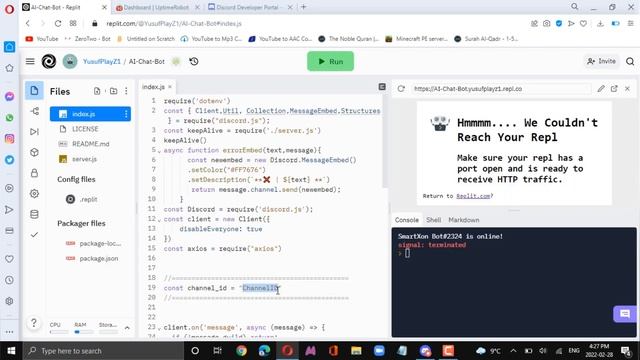Open the package-lock file
Viewport: 640px width, 360px height.
point(100,244)
